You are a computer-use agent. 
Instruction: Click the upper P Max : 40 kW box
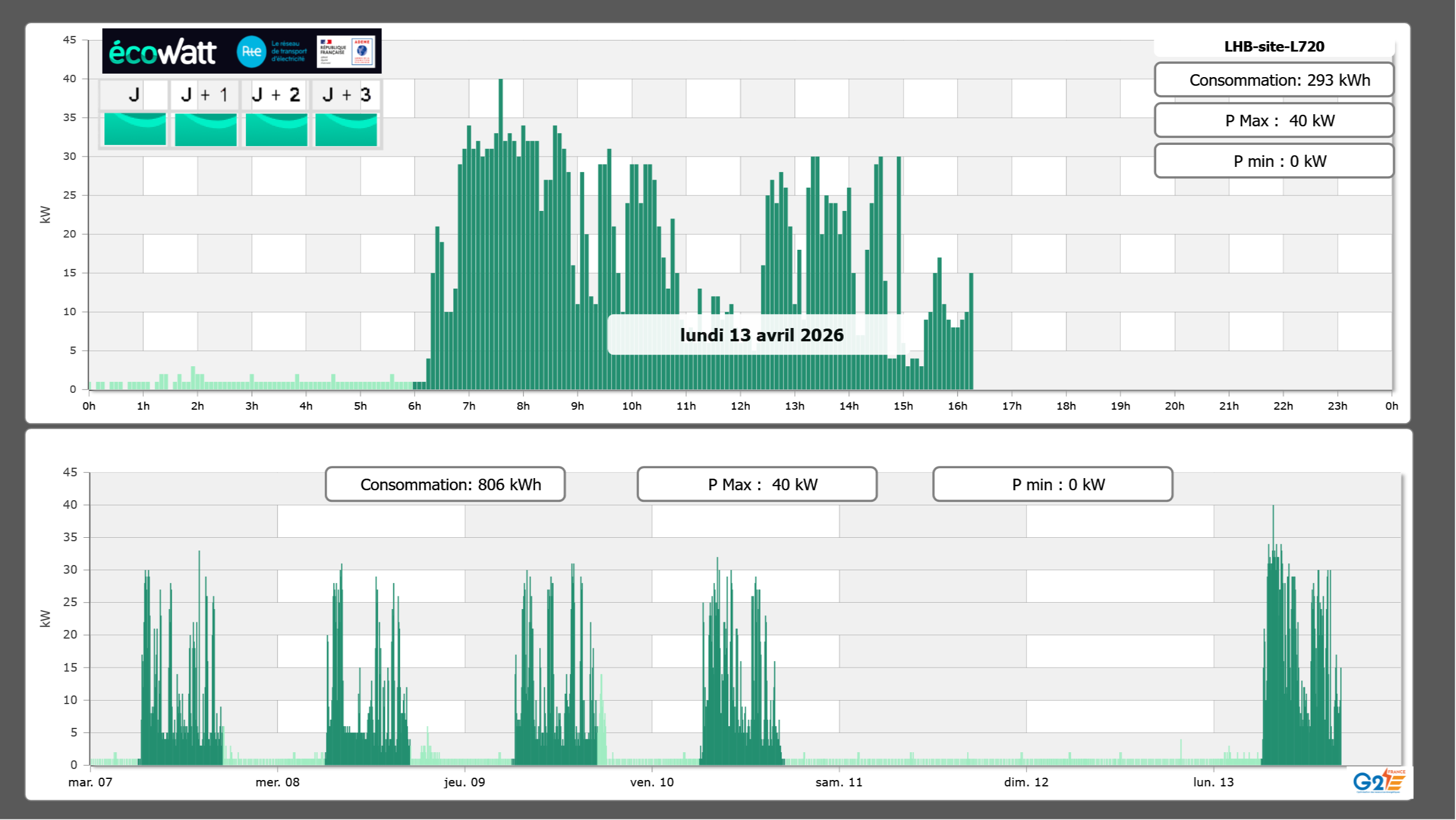[1274, 121]
